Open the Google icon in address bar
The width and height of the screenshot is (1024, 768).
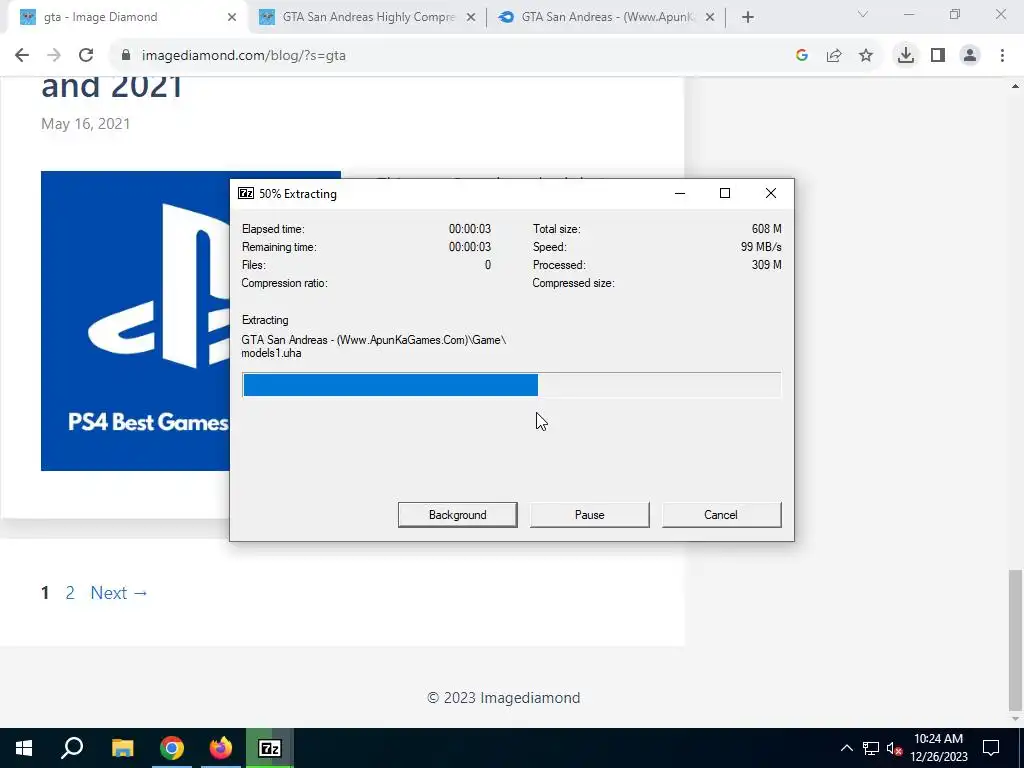[x=802, y=56]
